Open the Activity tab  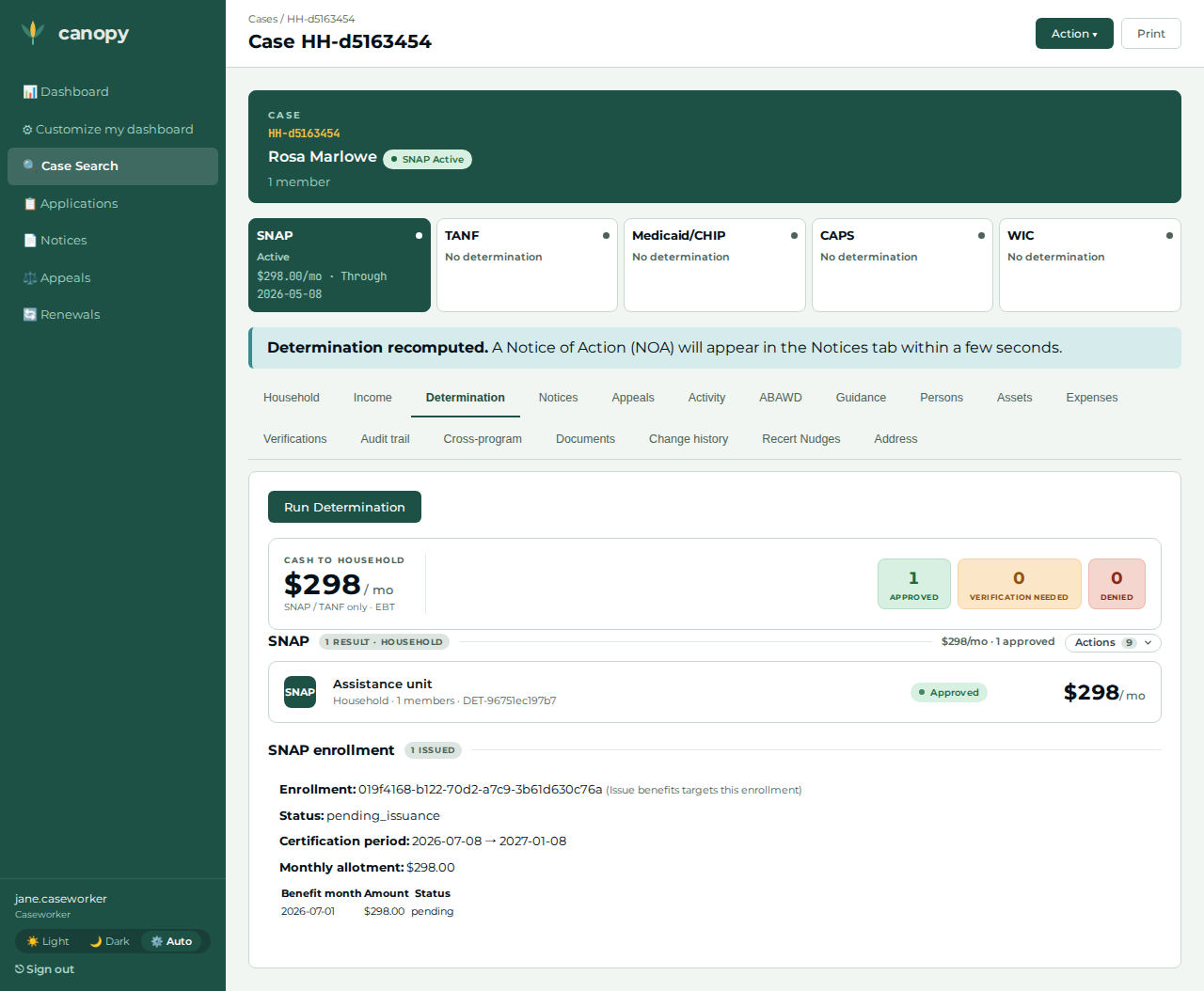pos(706,398)
